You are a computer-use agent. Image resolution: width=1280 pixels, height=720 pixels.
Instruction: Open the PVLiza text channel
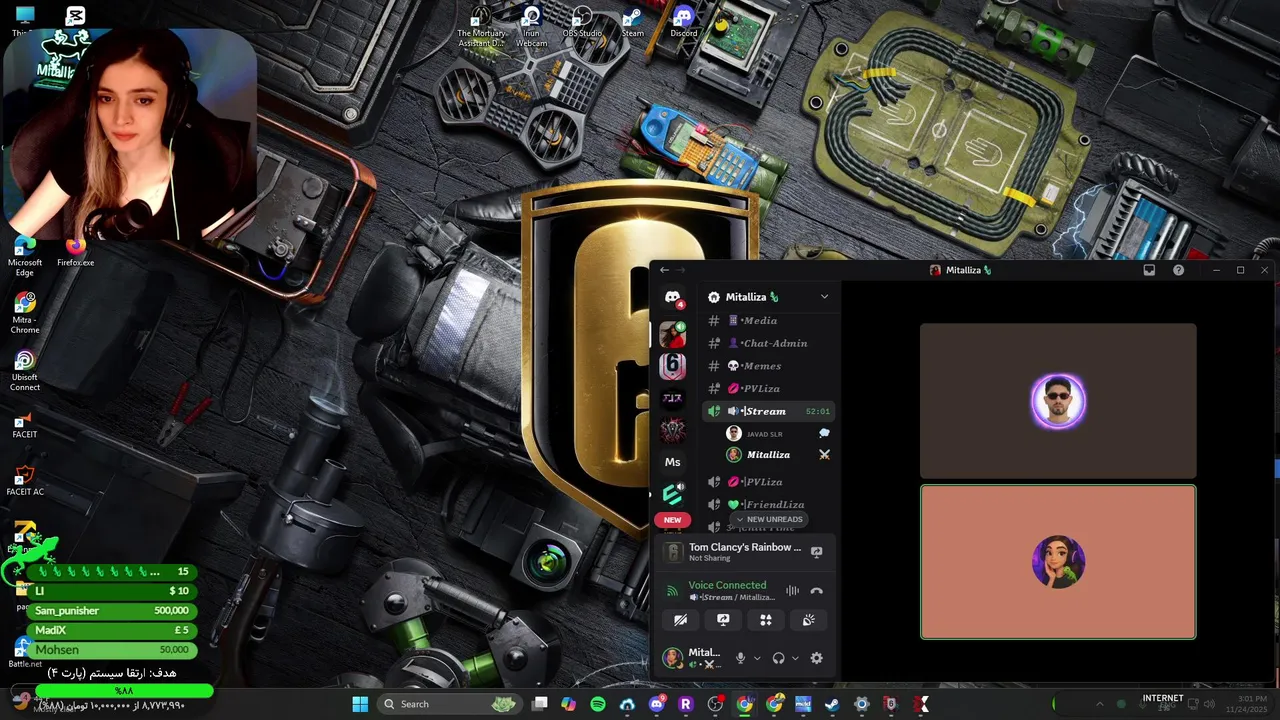point(770,389)
